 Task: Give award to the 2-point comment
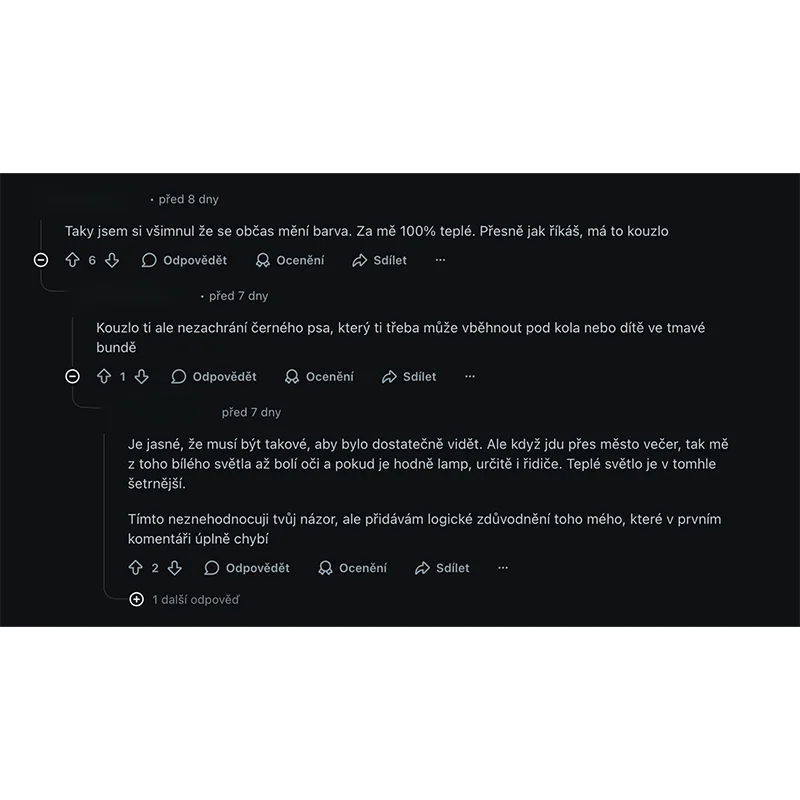coord(352,568)
